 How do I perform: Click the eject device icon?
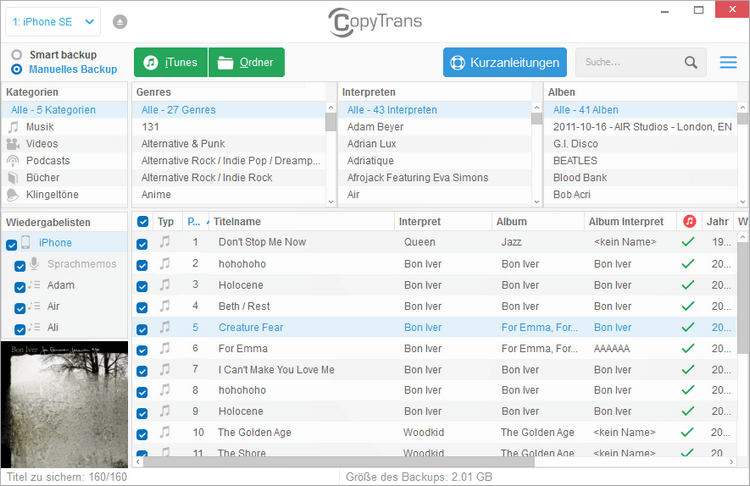120,22
